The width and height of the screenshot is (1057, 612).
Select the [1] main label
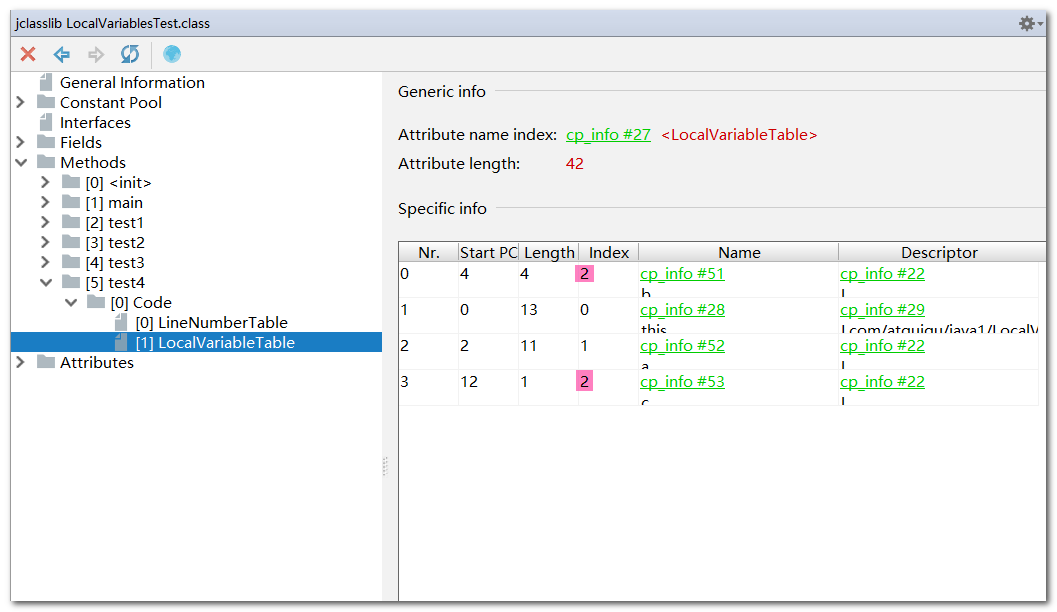[114, 203]
